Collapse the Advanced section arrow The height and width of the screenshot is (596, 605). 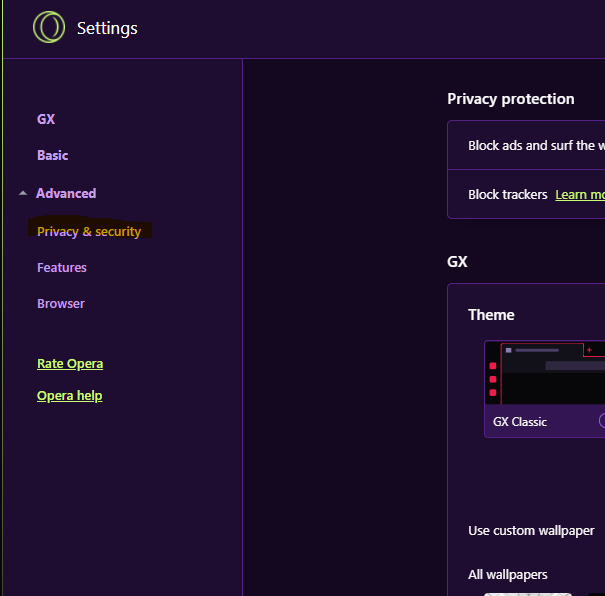pyautogui.click(x=23, y=194)
